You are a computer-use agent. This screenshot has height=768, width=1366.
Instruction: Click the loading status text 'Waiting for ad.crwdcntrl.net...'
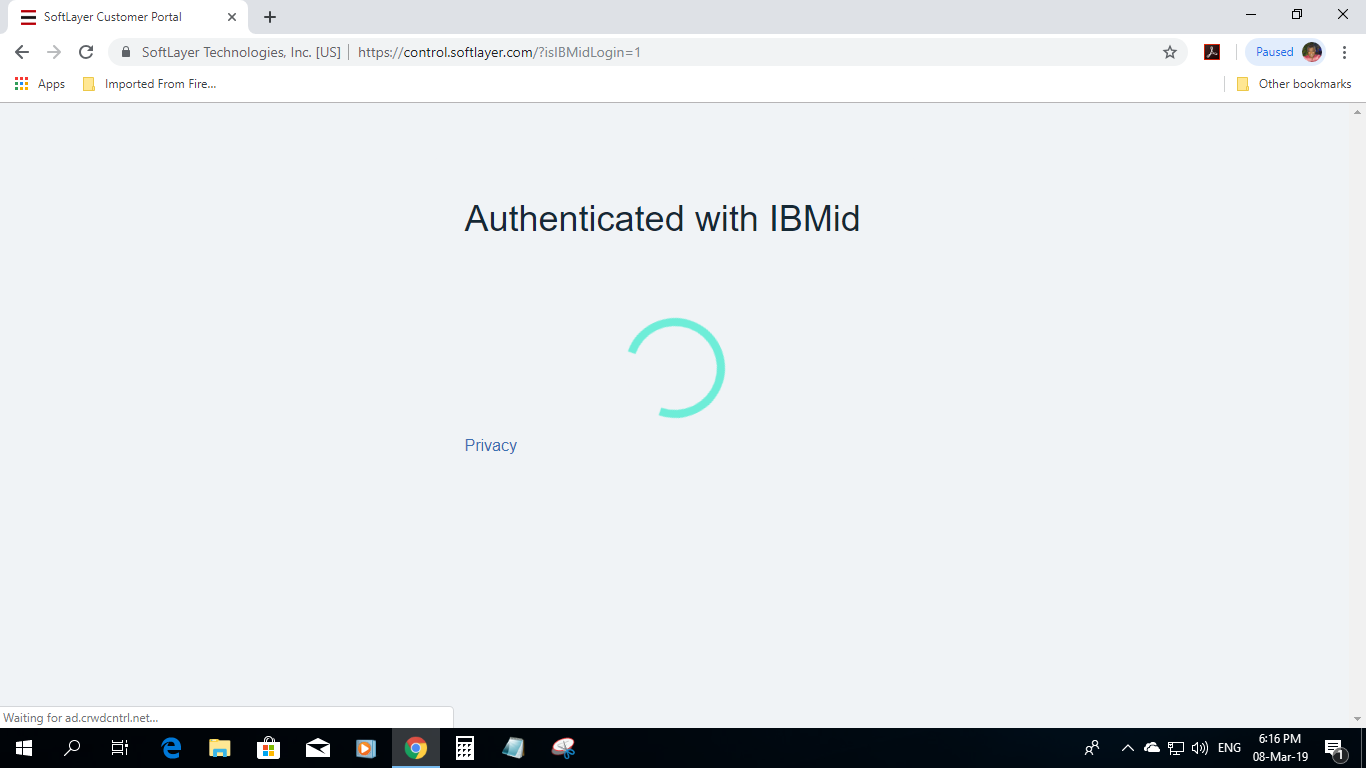[81, 718]
